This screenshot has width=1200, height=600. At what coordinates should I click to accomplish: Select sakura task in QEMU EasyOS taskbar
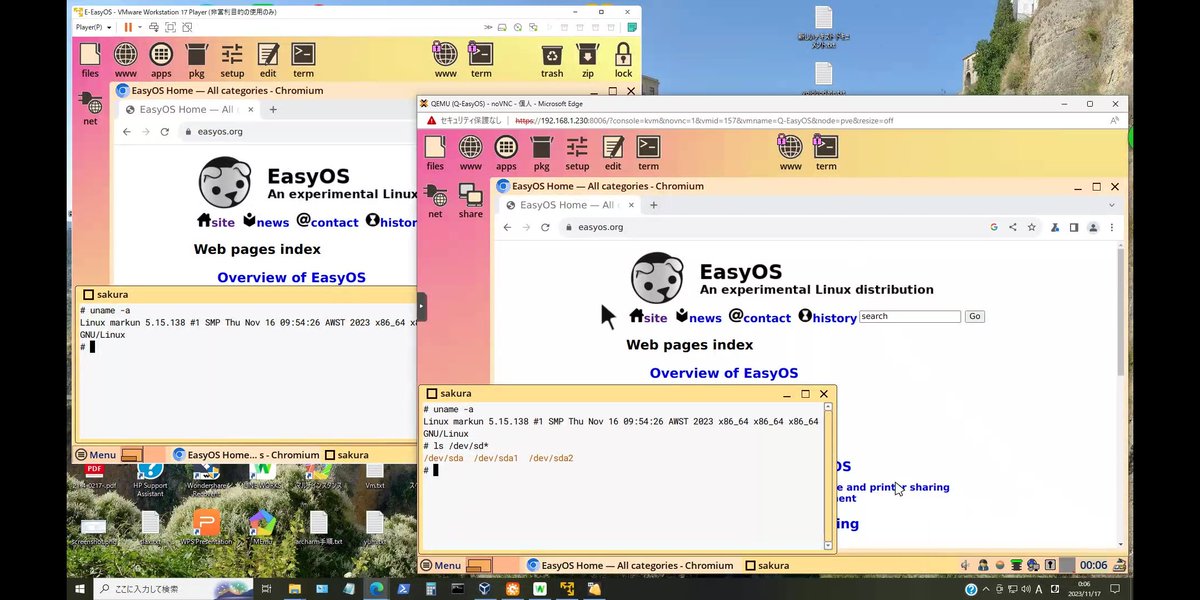pos(768,565)
